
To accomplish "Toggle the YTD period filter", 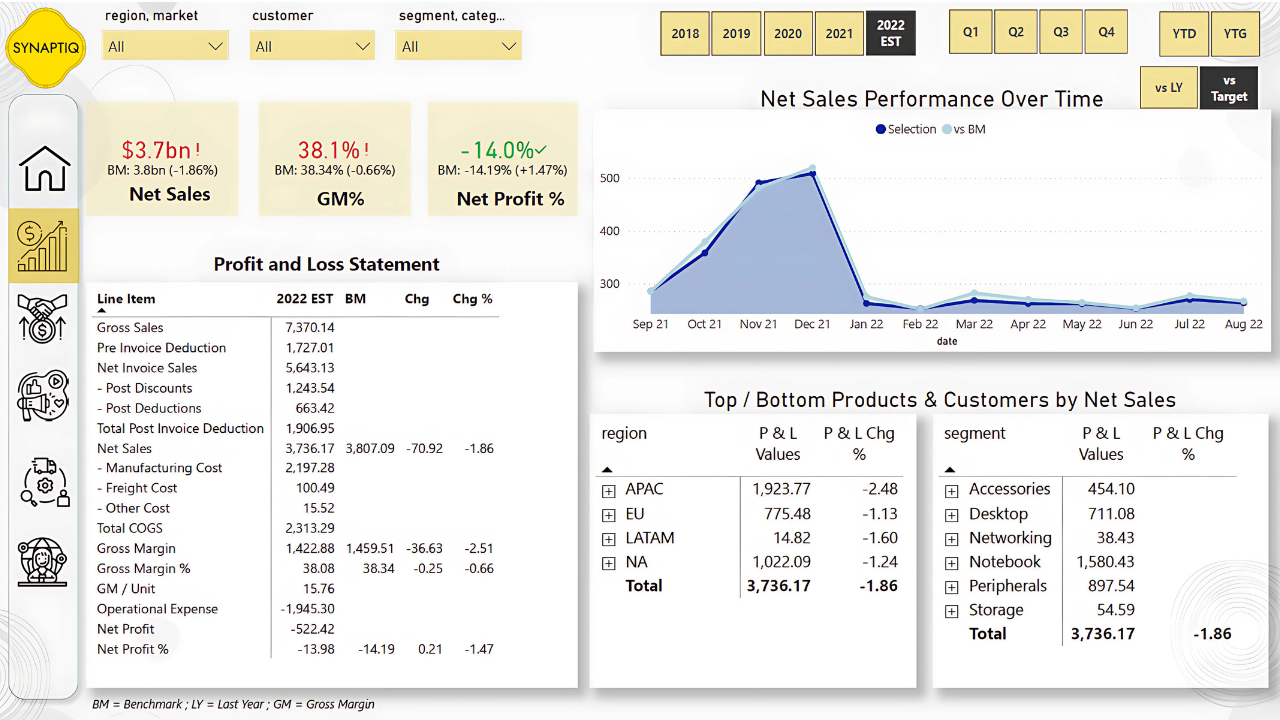I will [1183, 34].
